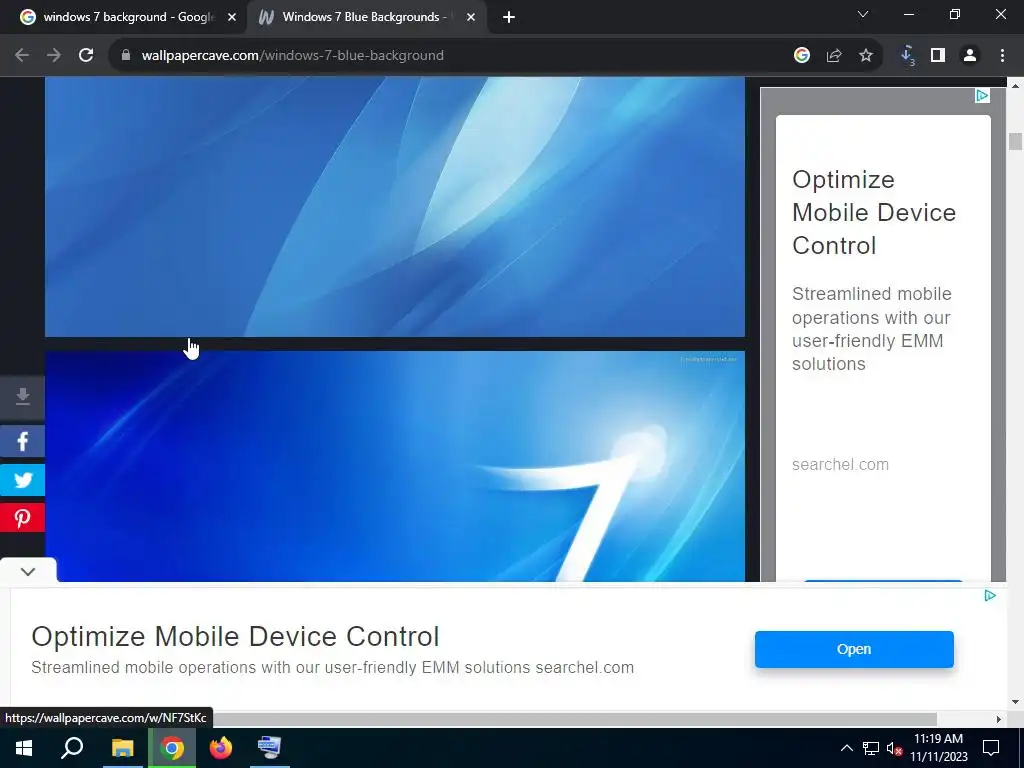Collapse the bottom ad with chevron
The height and width of the screenshot is (768, 1024).
(27, 571)
